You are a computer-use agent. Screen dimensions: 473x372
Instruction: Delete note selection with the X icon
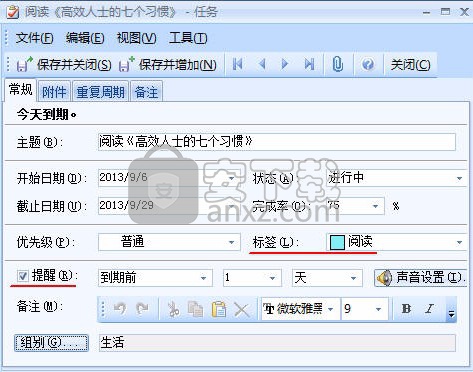(x=242, y=310)
